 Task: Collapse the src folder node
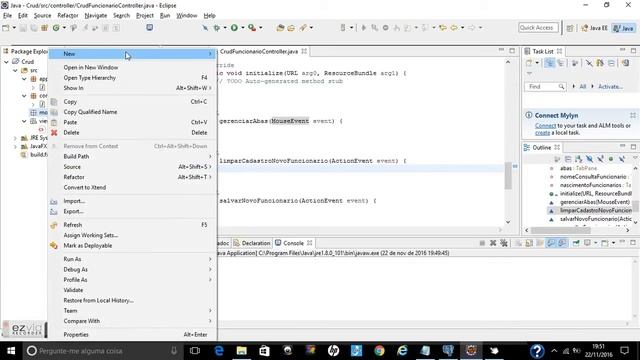pyautogui.click(x=15, y=70)
